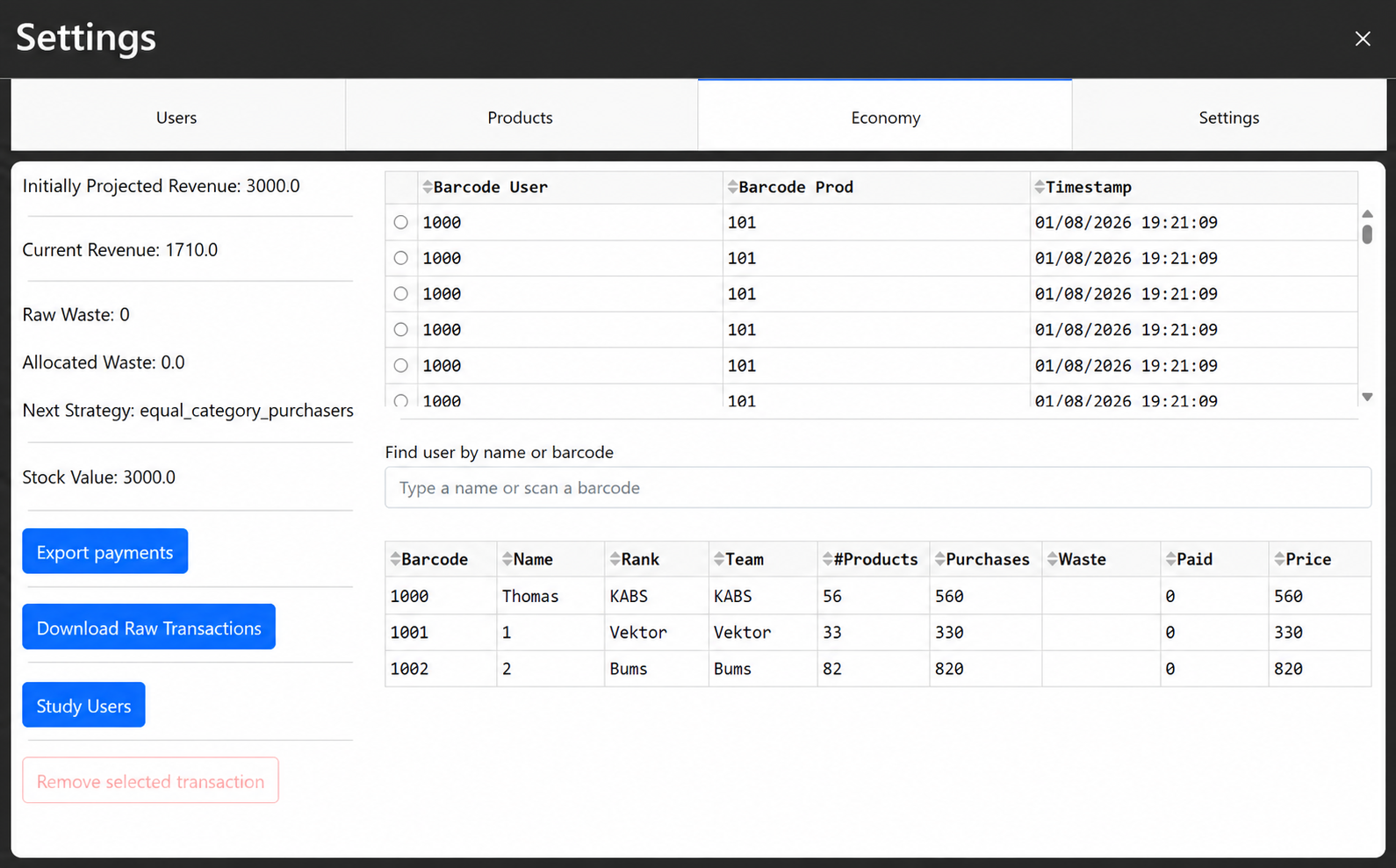The height and width of the screenshot is (868, 1396).
Task: Switch to the Users tab
Action: (177, 117)
